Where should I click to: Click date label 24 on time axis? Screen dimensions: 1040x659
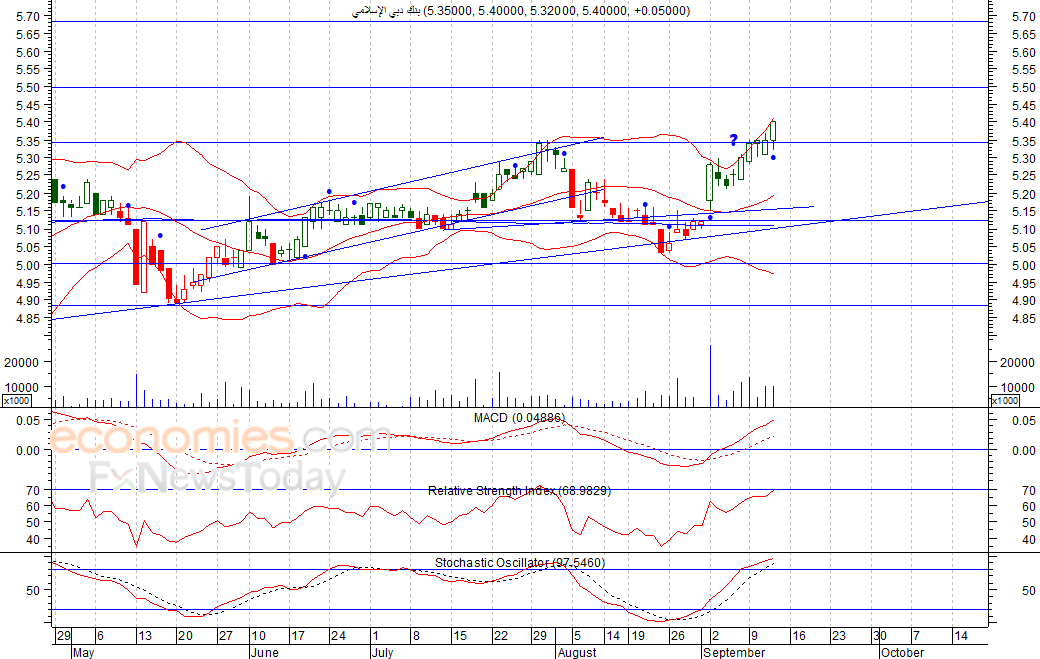338,636
